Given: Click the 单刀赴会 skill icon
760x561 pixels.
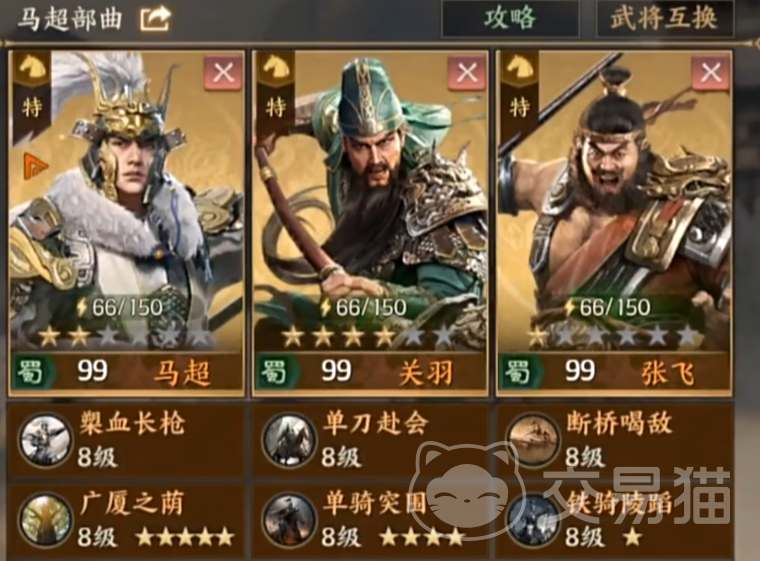Looking at the screenshot, I should point(289,440).
